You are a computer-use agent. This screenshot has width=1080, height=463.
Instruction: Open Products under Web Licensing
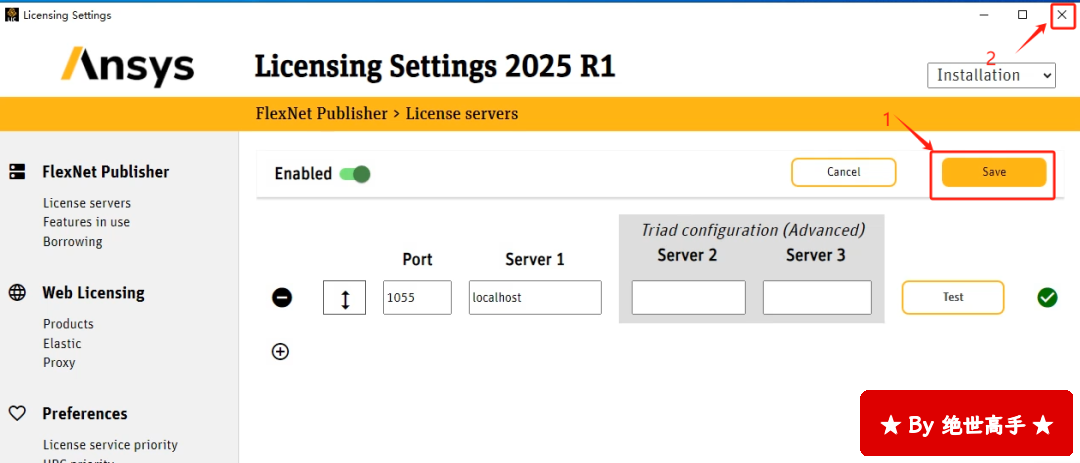pos(68,324)
